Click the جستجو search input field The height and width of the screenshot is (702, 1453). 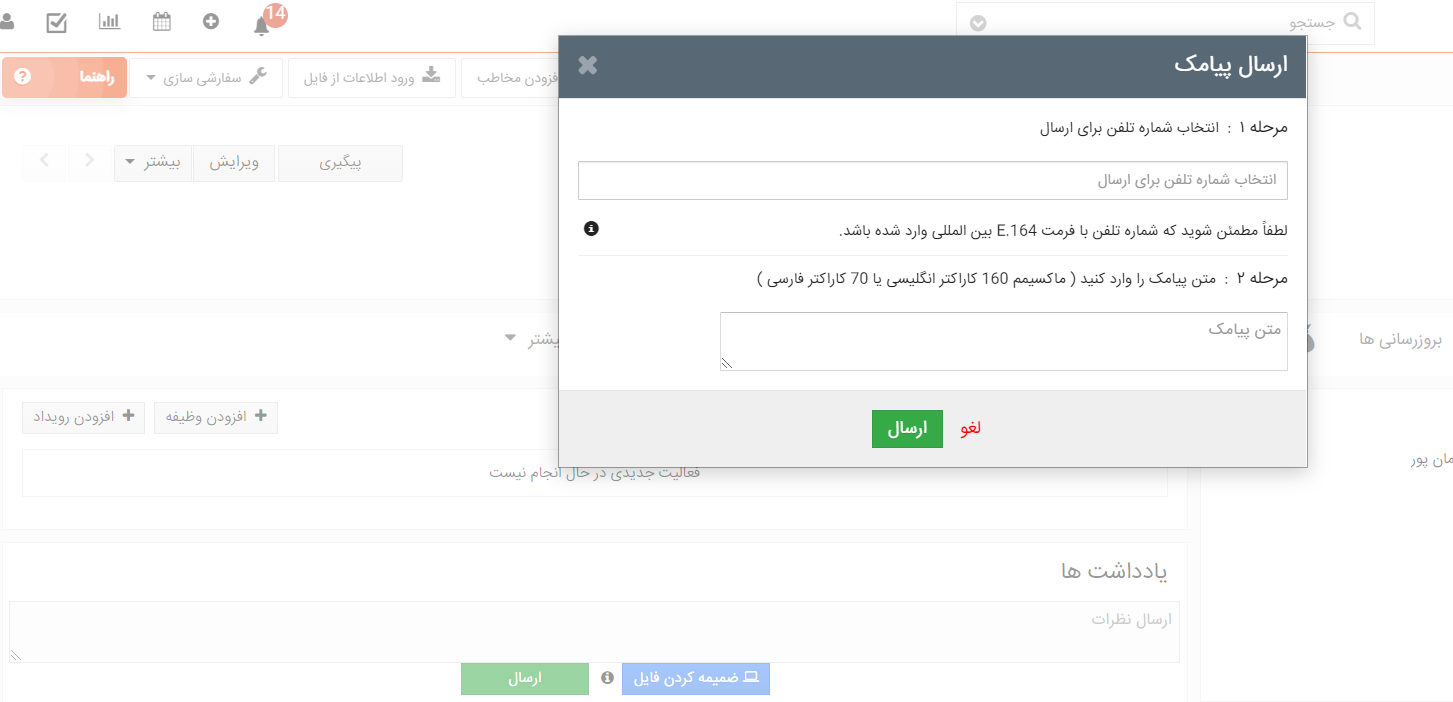[1165, 23]
